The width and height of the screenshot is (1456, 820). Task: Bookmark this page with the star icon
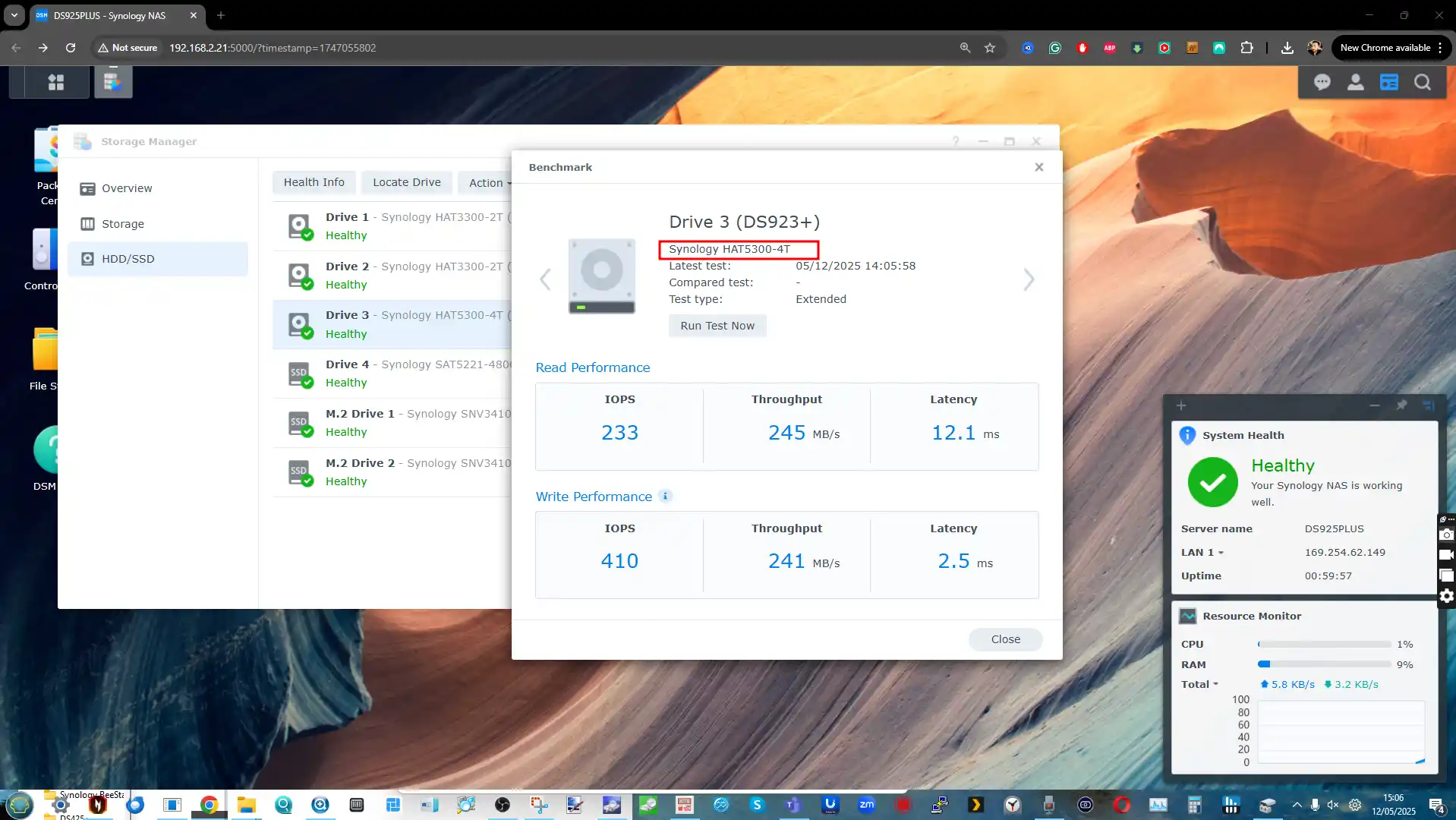tap(990, 48)
